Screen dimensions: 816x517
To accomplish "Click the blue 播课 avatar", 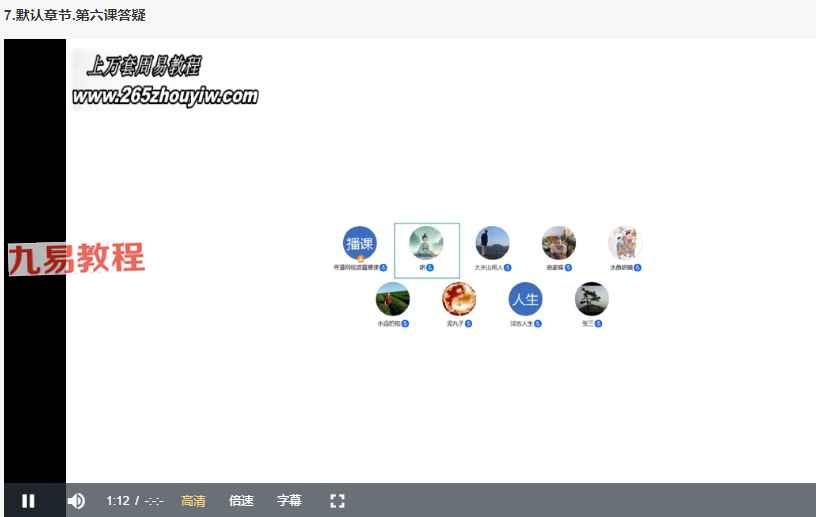I will 360,243.
